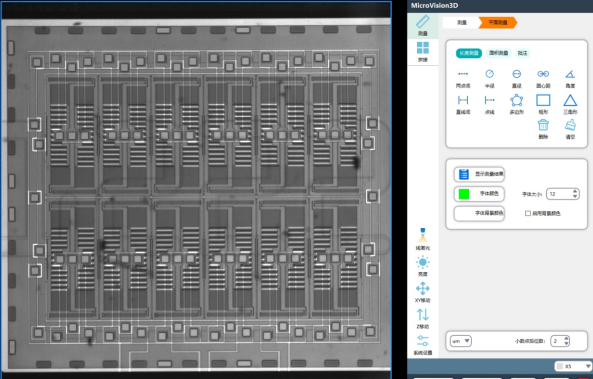Click the show measurement results (显示测量结果) button

click(x=479, y=174)
